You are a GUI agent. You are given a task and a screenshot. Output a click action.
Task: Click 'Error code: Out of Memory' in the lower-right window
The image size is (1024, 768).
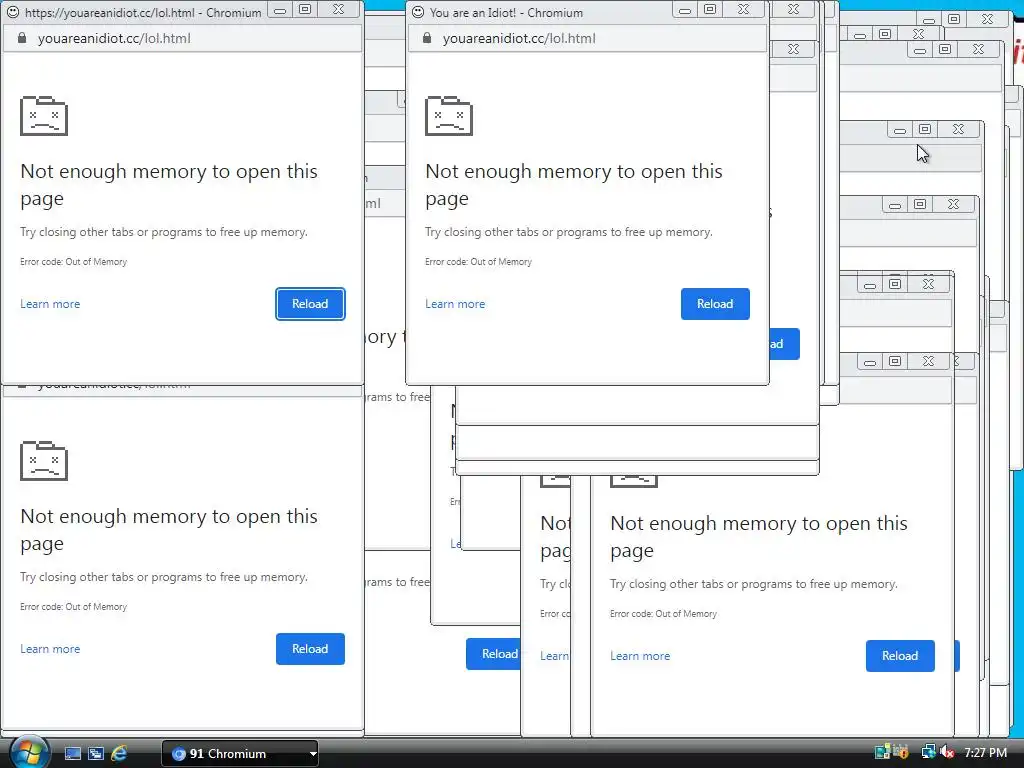663,613
